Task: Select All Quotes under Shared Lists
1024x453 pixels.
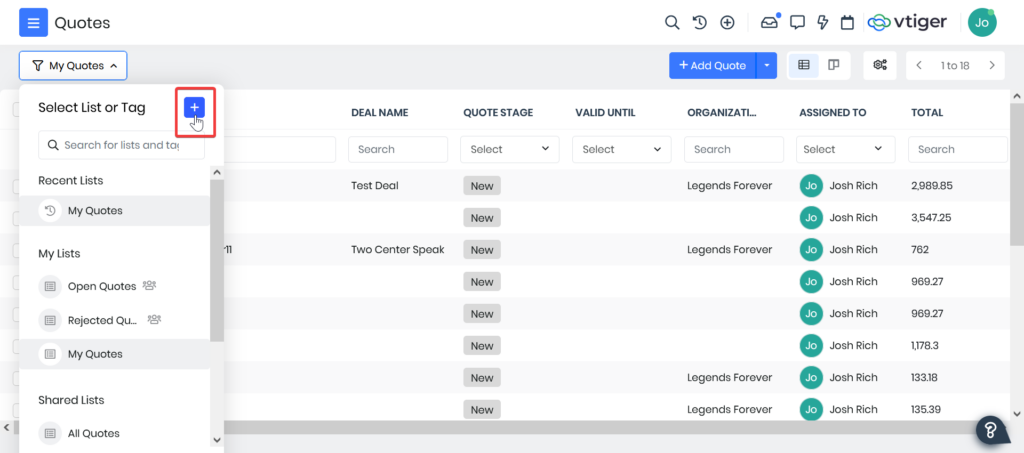Action: pyautogui.click(x=93, y=433)
